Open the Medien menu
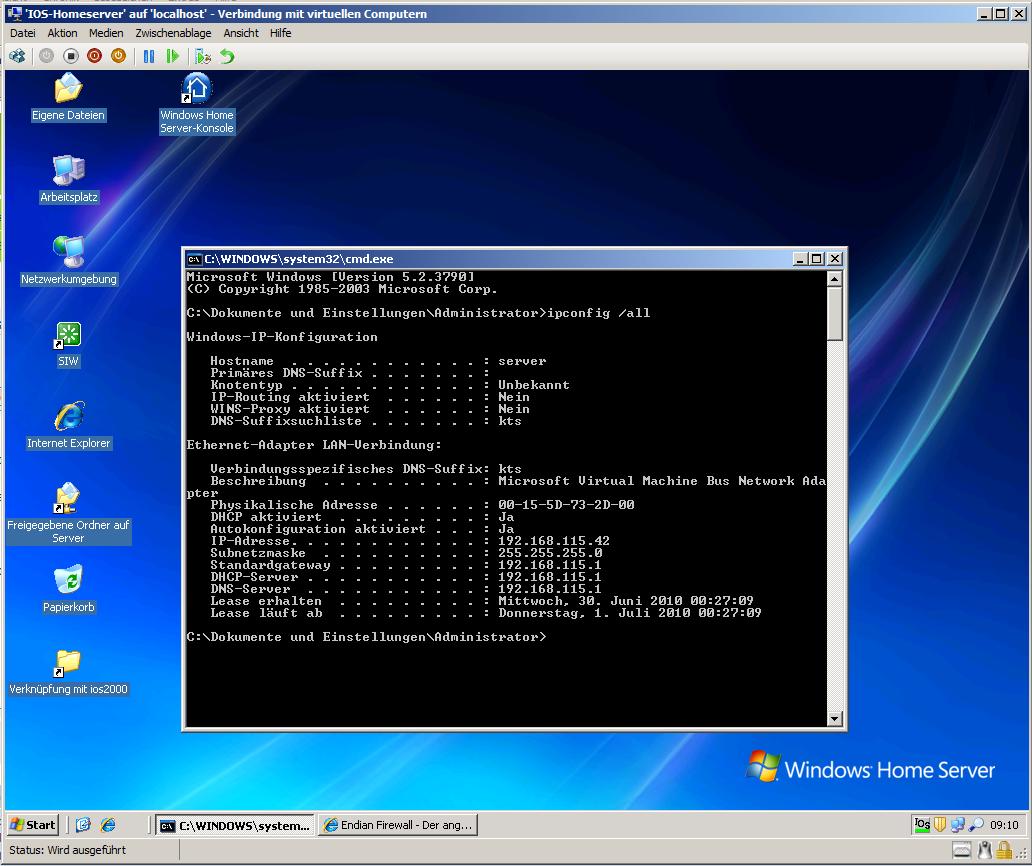Viewport: 1032px width, 866px height. (x=106, y=33)
